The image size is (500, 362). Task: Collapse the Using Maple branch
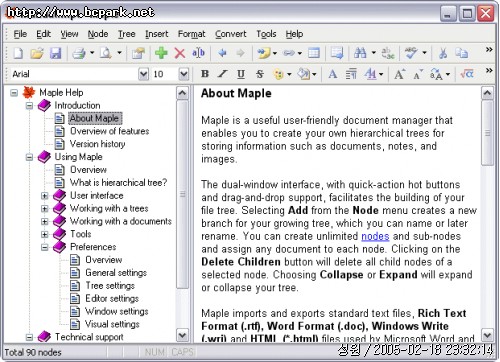pyautogui.click(x=29, y=157)
